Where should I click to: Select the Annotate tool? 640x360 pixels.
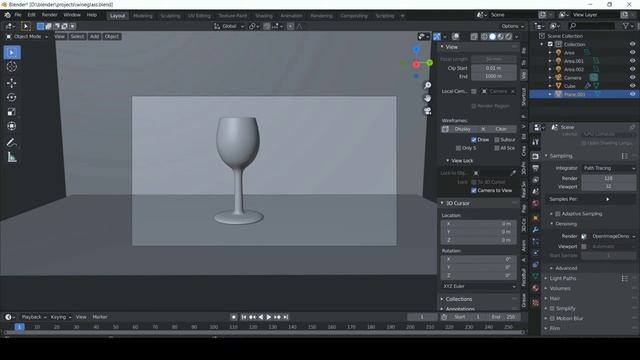point(12,142)
